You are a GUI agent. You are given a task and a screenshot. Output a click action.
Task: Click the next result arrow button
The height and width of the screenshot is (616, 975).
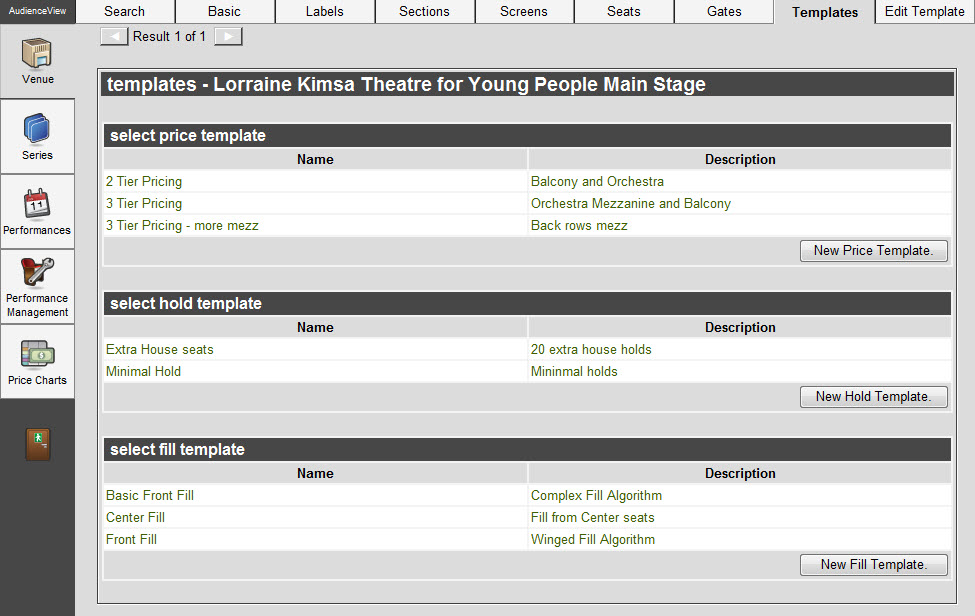click(x=228, y=37)
